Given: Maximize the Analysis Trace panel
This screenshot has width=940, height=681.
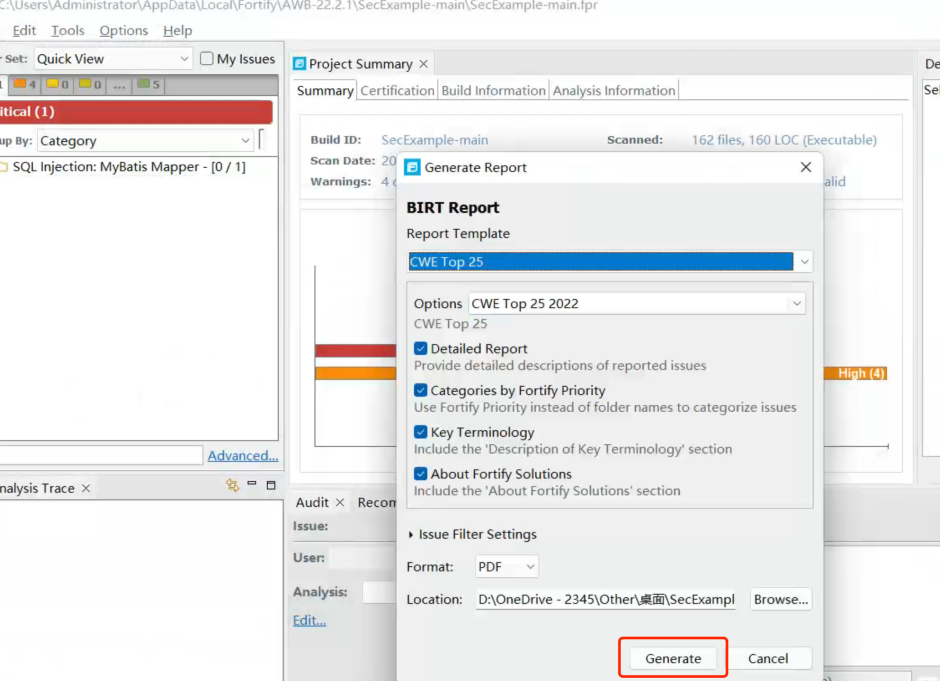Looking at the screenshot, I should tap(271, 486).
